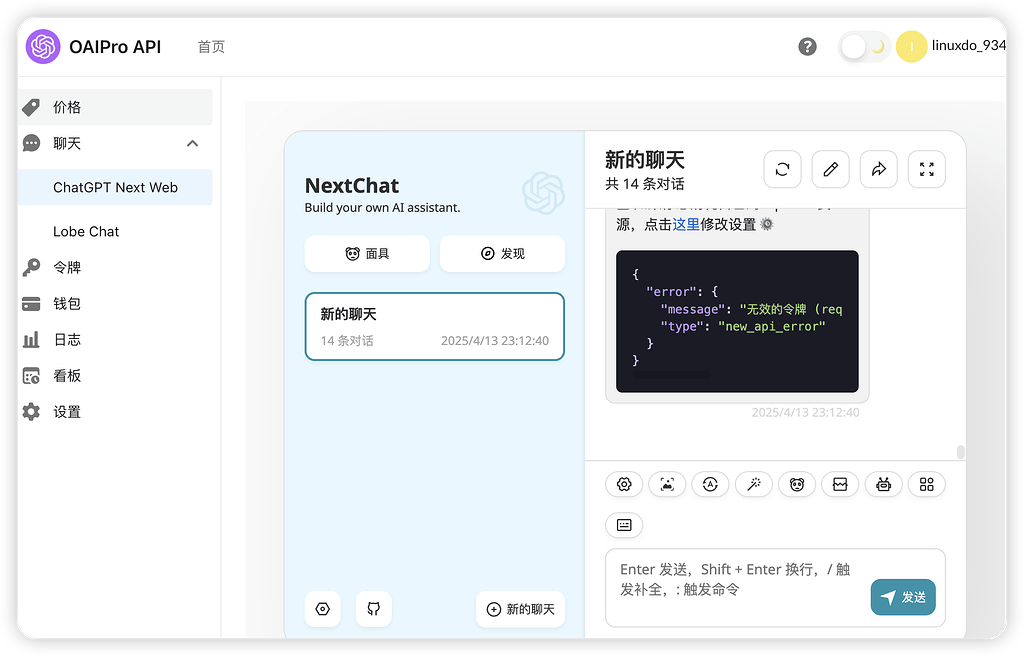Click the magic wand prompts icon
The height and width of the screenshot is (656, 1024).
(754, 484)
